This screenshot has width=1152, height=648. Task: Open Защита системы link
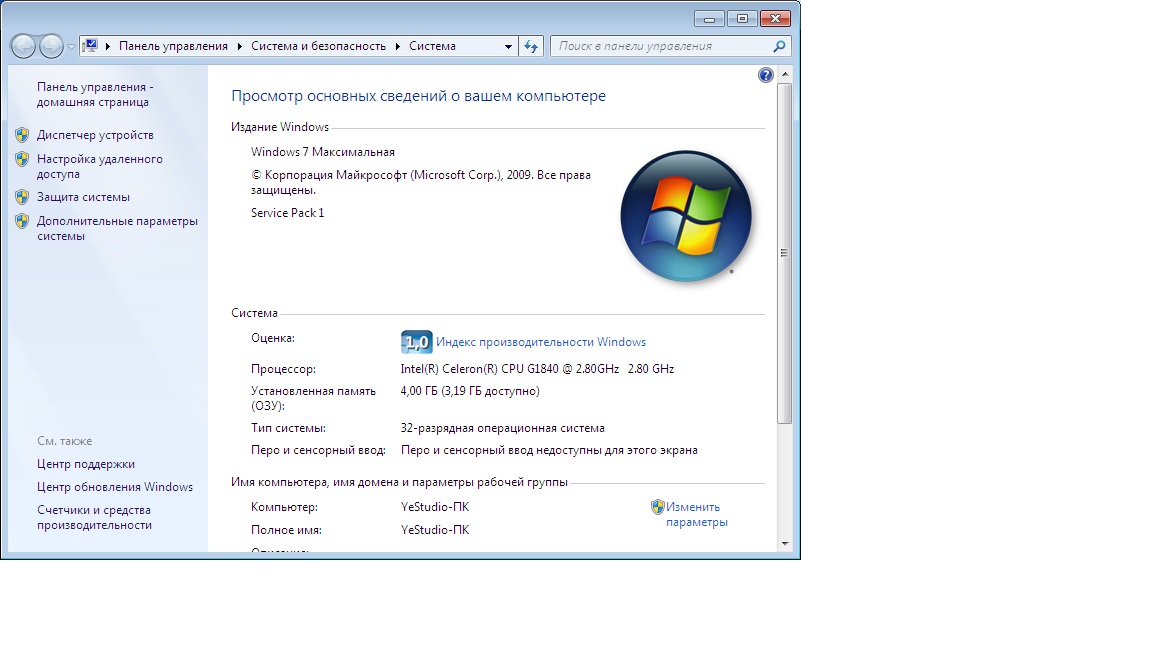83,197
